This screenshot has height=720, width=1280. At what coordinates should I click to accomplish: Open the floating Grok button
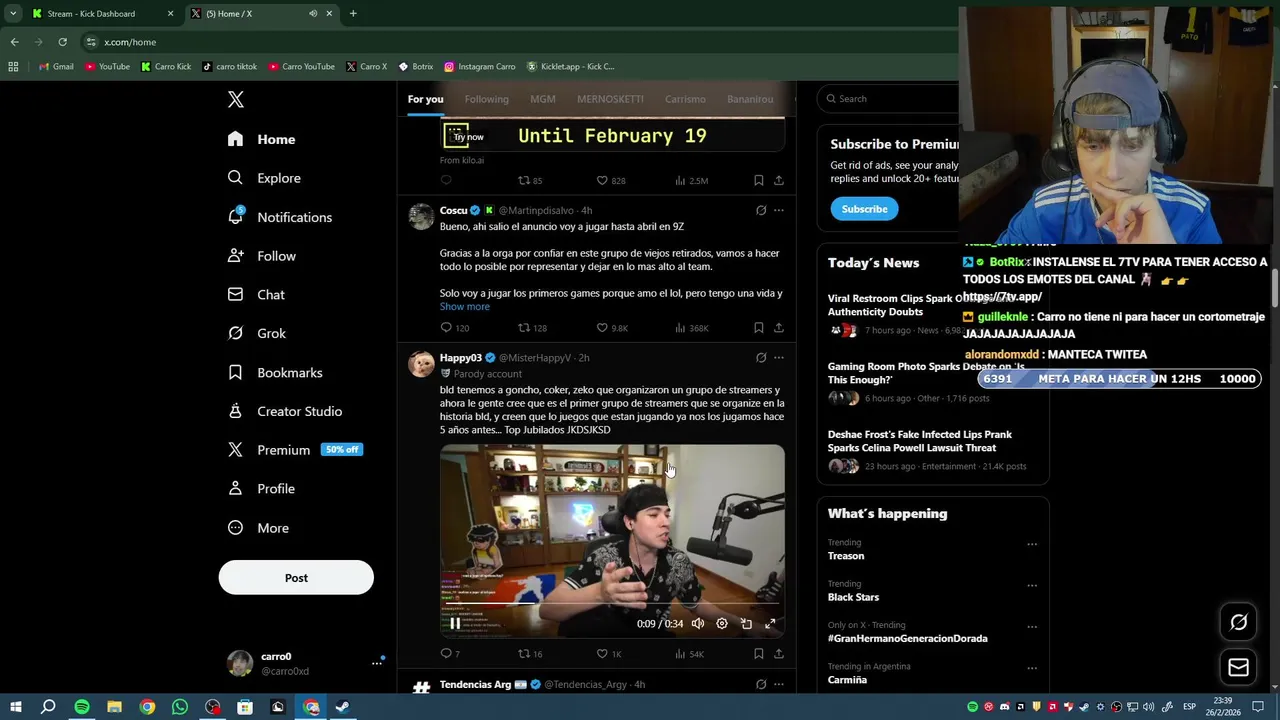coord(1238,622)
